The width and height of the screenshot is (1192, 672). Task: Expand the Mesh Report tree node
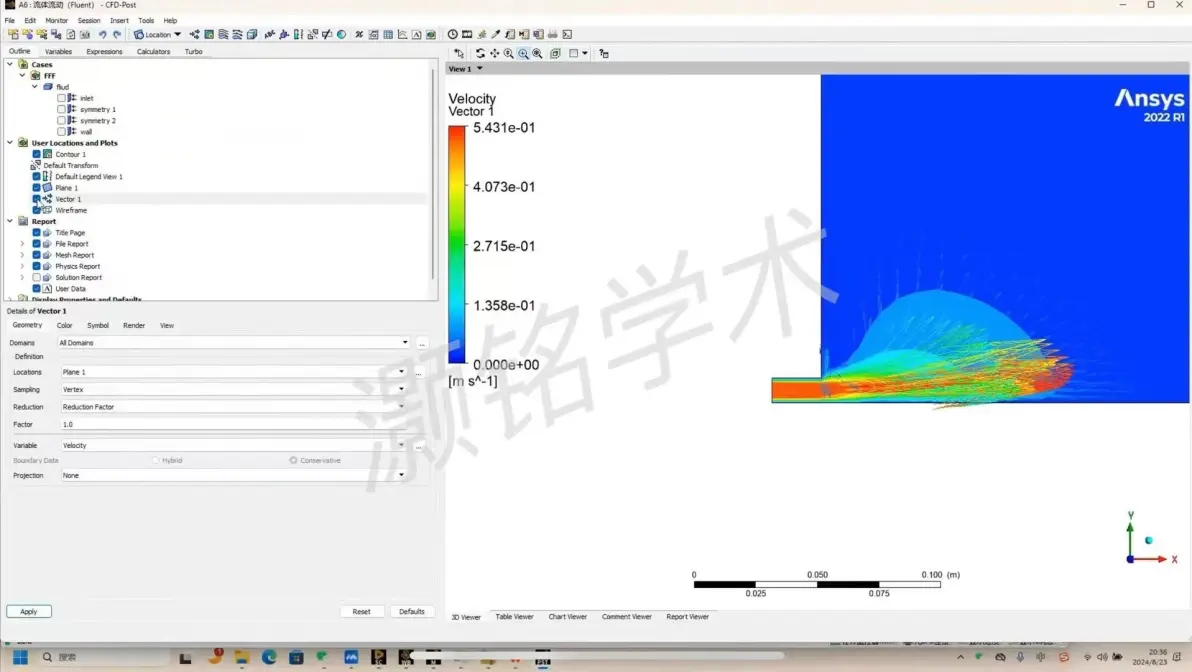[x=22, y=255]
